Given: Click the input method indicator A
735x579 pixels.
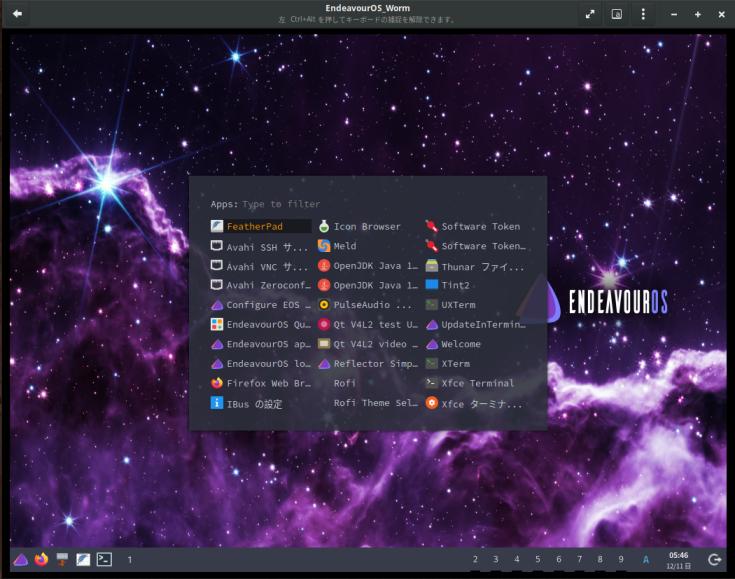Looking at the screenshot, I should 646,559.
